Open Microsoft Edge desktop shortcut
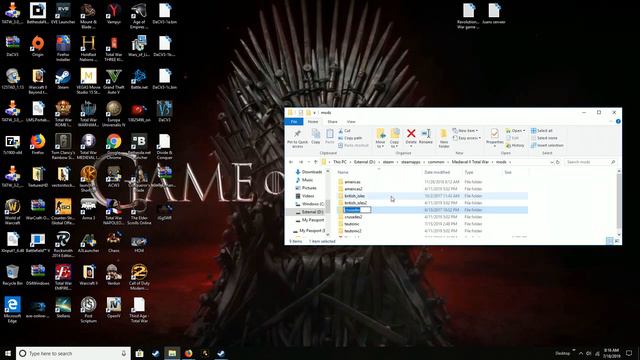 [12, 310]
